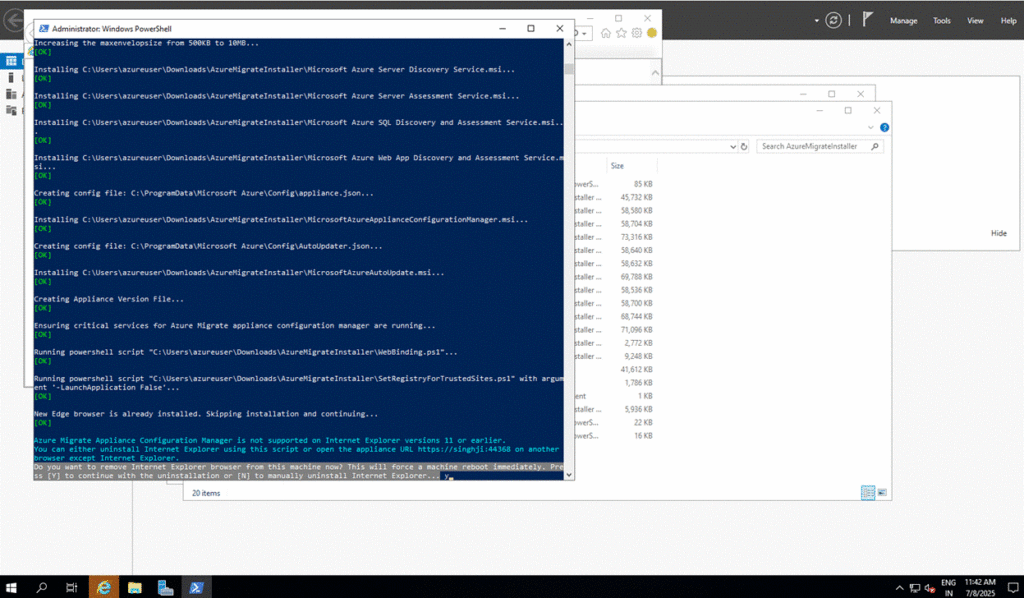Click the Server Manager back arrow
Screen dimensions: 1024x598
click(x=13, y=20)
